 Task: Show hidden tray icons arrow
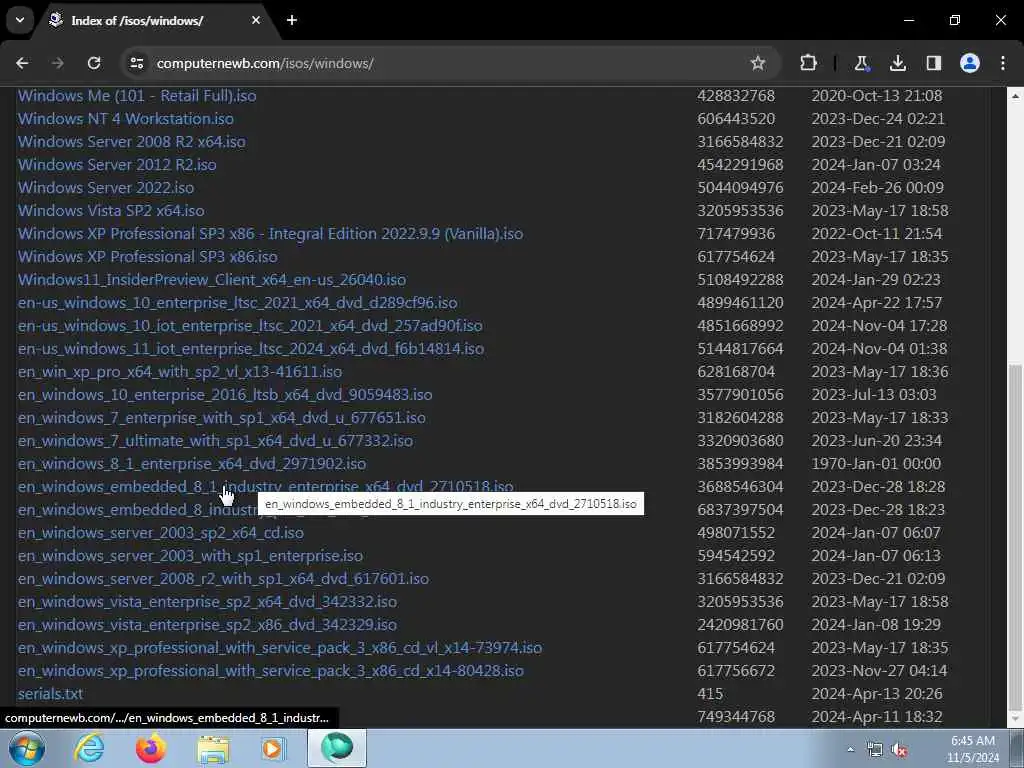pos(850,750)
